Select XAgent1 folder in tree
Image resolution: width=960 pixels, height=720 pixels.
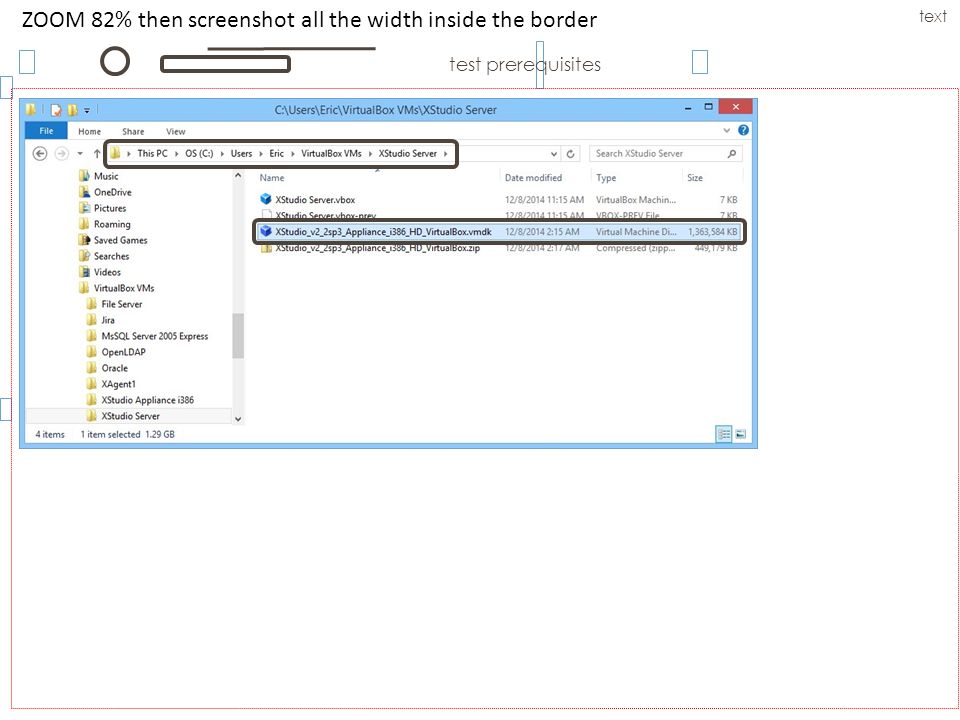click(119, 384)
